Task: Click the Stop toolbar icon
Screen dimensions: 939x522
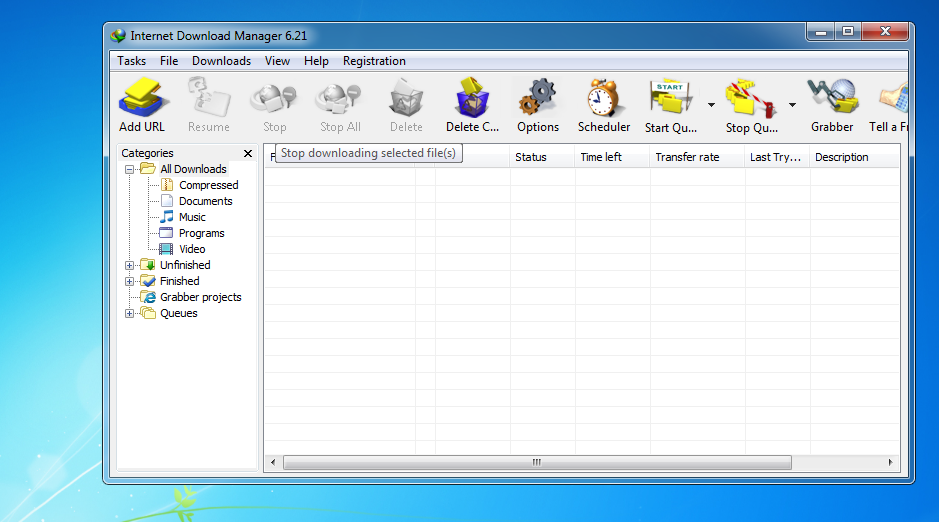Action: click(x=274, y=99)
